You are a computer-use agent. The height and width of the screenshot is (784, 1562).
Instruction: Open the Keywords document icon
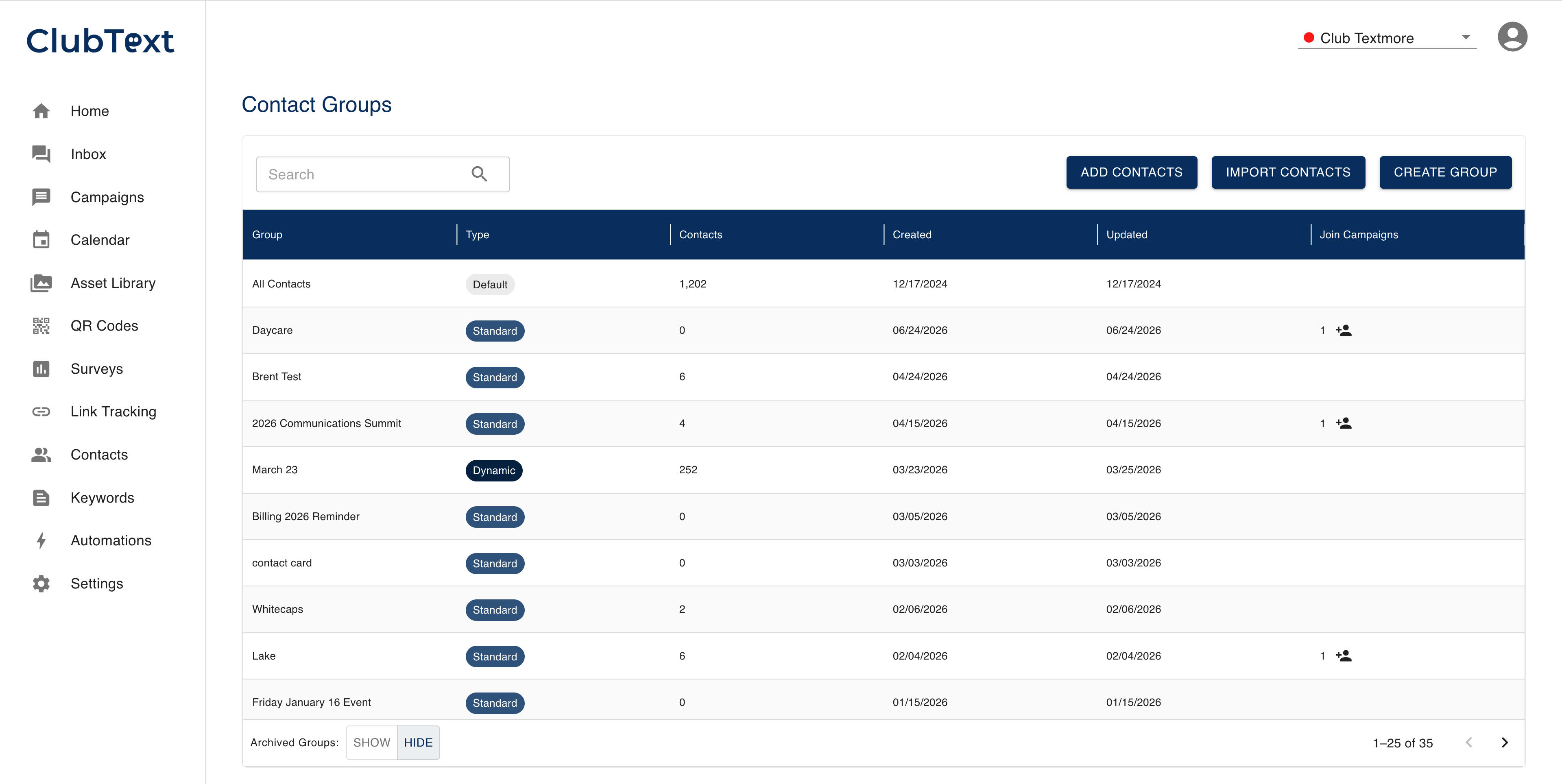41,498
